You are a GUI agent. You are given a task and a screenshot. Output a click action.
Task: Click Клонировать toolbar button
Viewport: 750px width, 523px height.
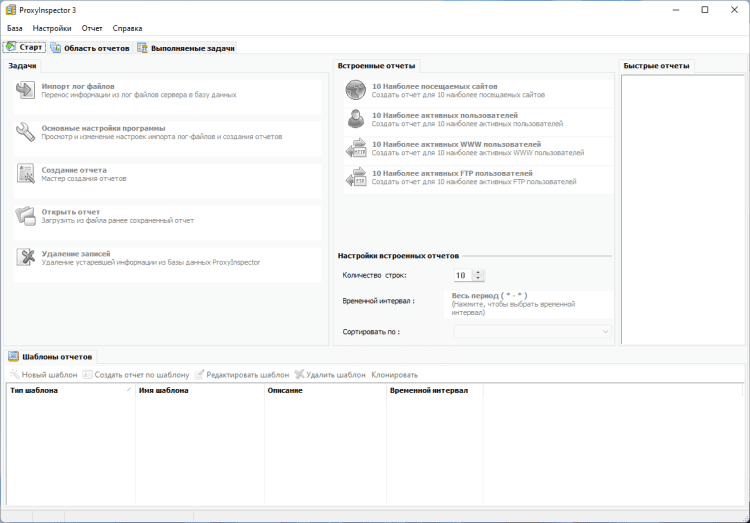[395, 375]
